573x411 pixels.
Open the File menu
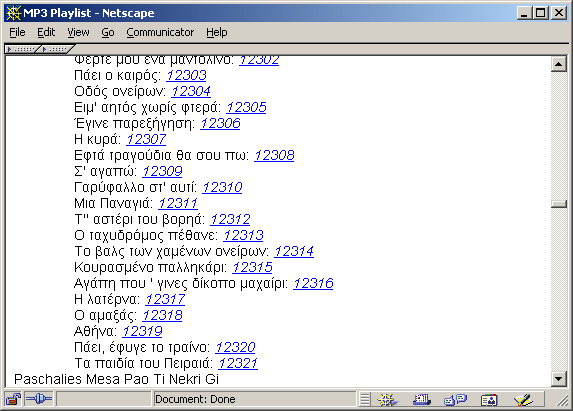pos(17,33)
